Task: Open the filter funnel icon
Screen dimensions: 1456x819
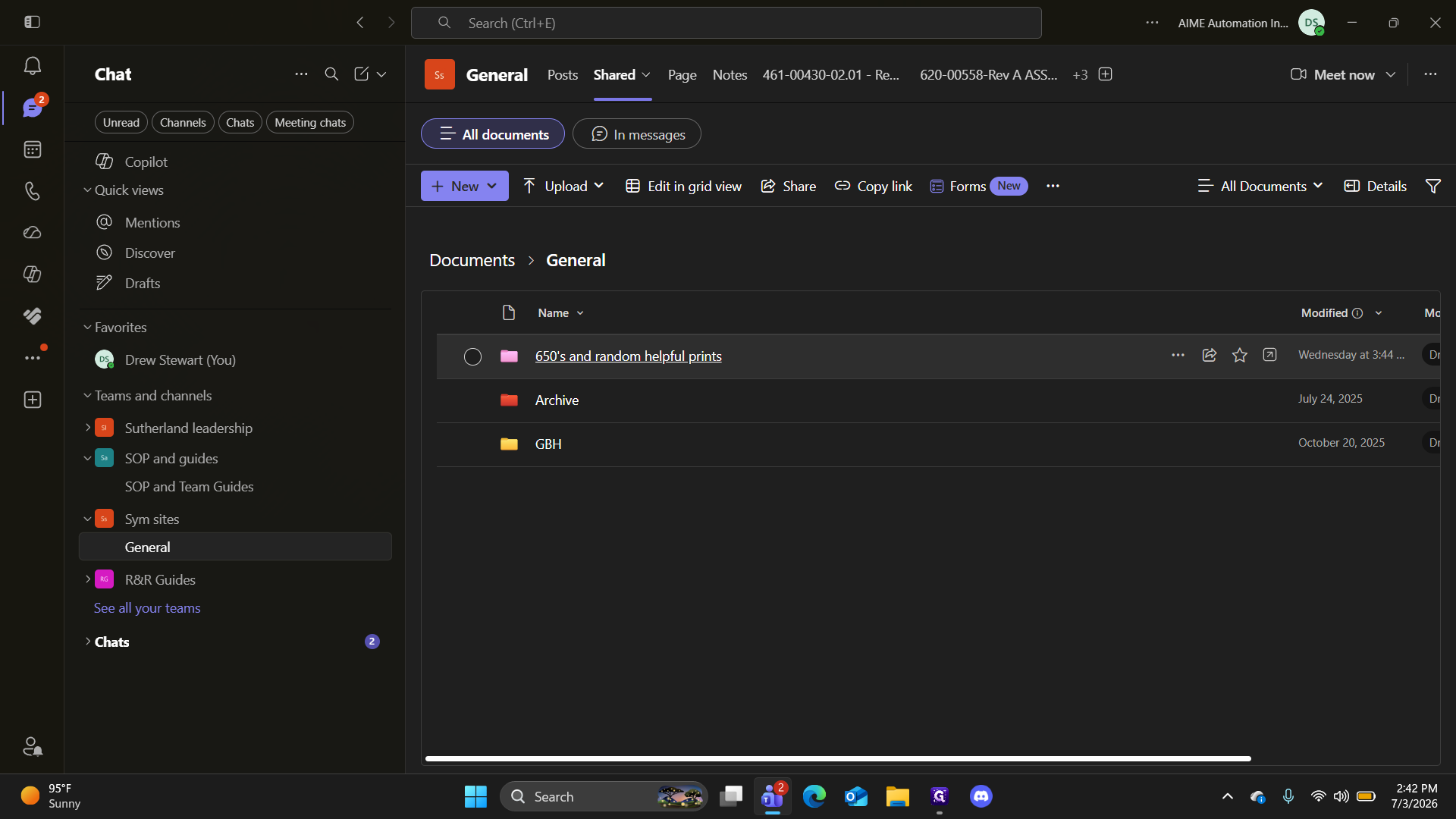Action: click(x=1433, y=186)
